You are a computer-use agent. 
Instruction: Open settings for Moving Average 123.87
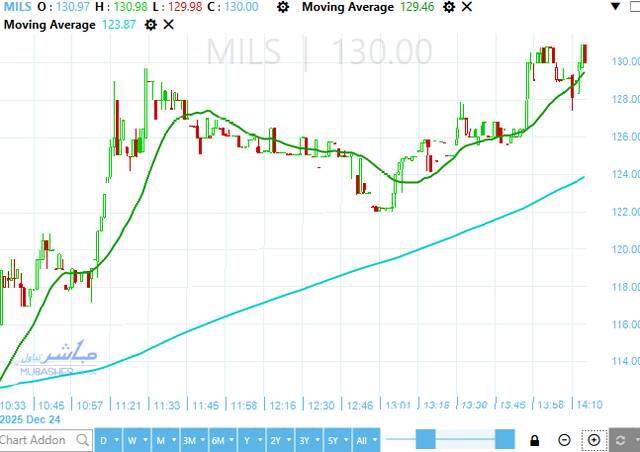151,24
